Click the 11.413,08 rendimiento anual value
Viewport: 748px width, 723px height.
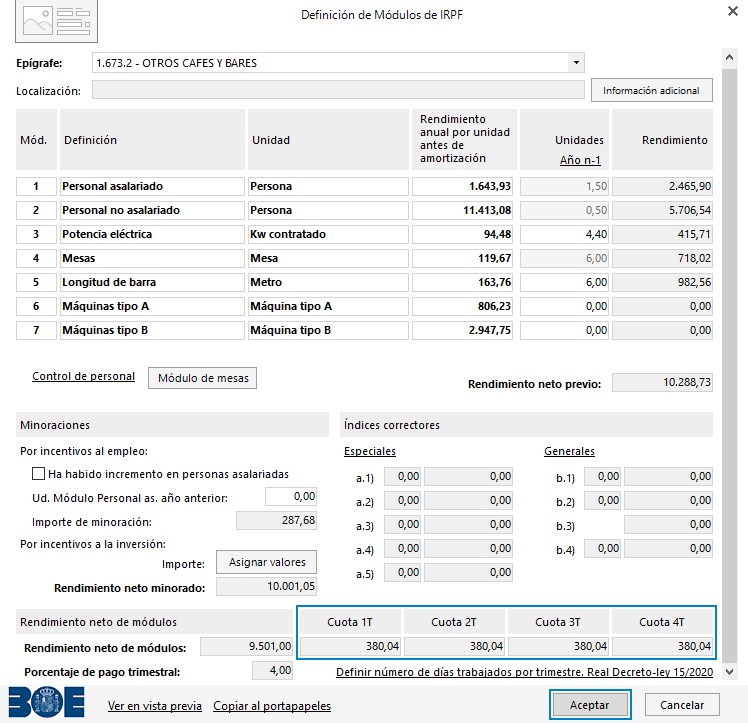pos(462,210)
